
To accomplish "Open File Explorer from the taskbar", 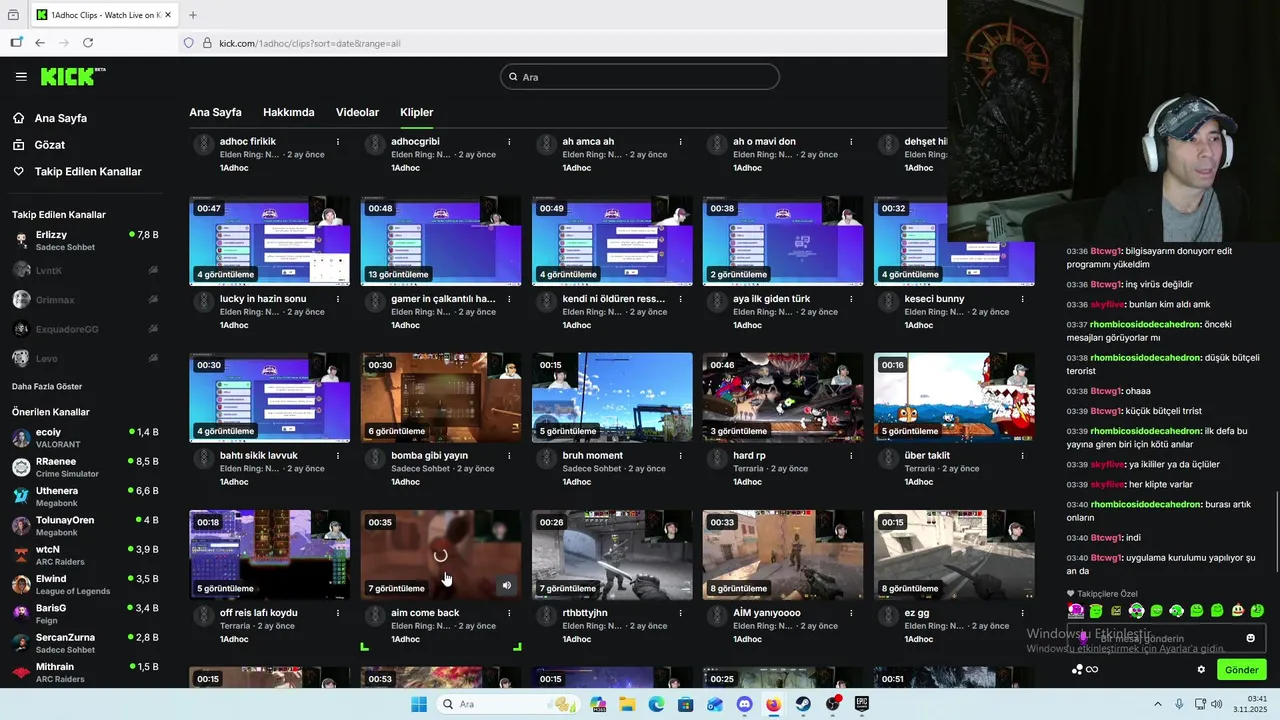I will tap(627, 704).
